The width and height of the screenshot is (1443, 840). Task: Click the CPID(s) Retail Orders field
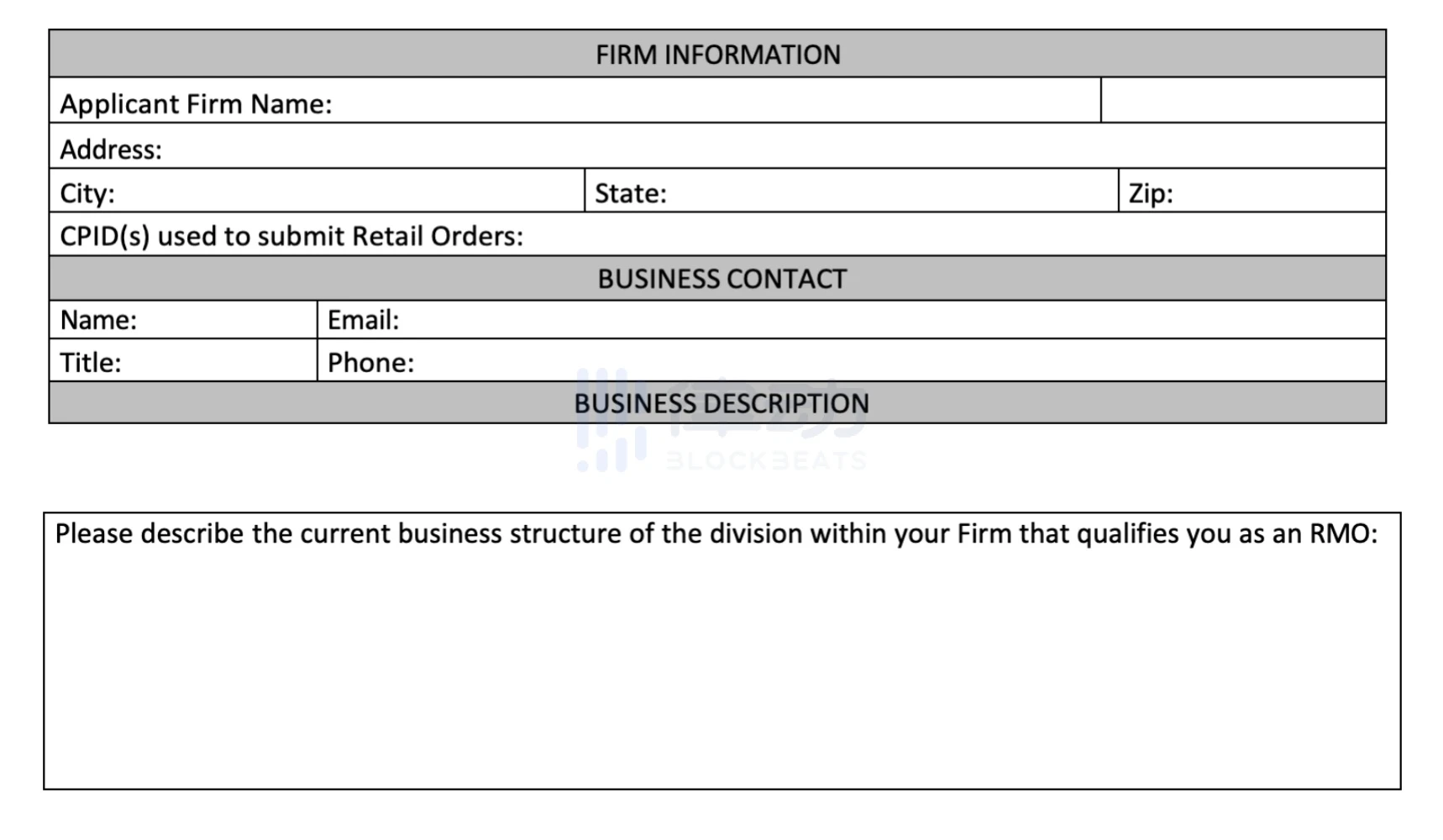click(x=924, y=236)
